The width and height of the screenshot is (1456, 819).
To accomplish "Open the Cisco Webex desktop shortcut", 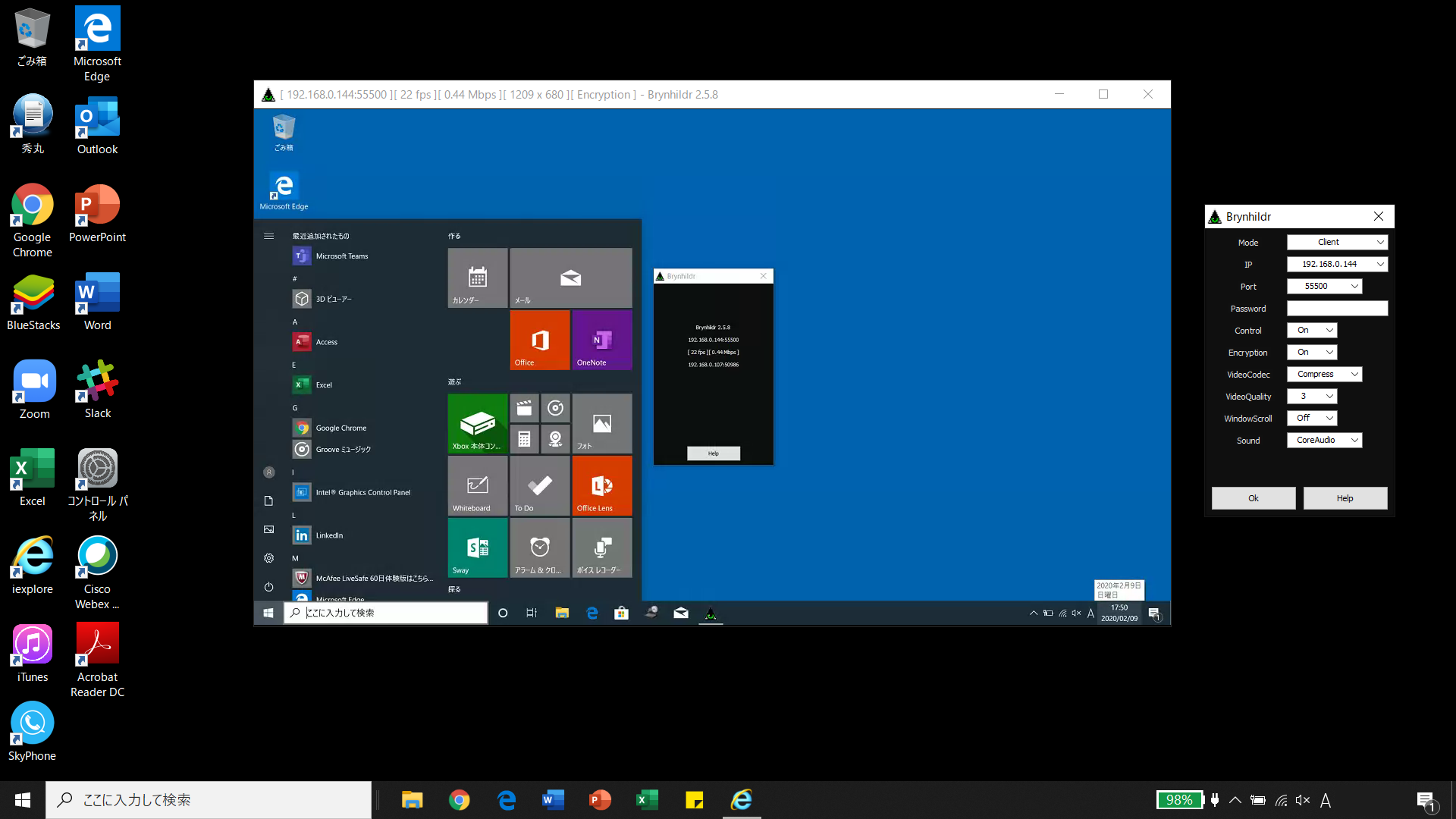I will (97, 573).
